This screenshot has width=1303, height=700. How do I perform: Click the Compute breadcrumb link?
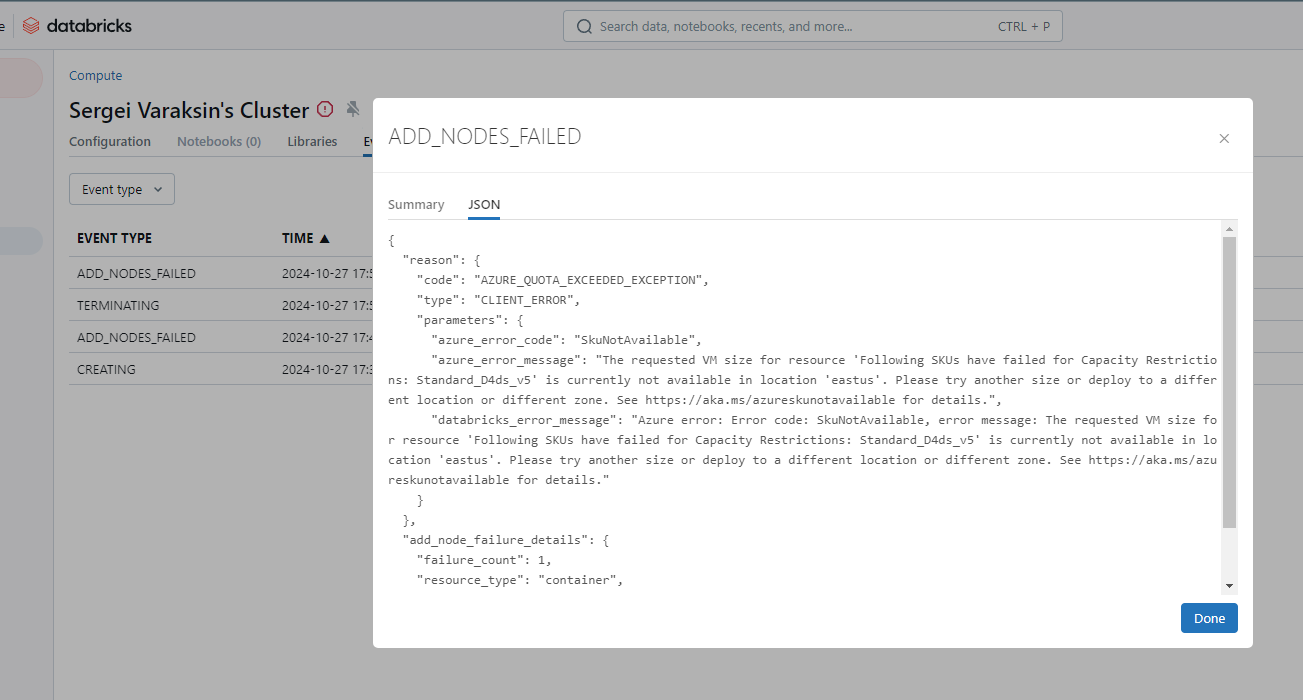pyautogui.click(x=95, y=76)
